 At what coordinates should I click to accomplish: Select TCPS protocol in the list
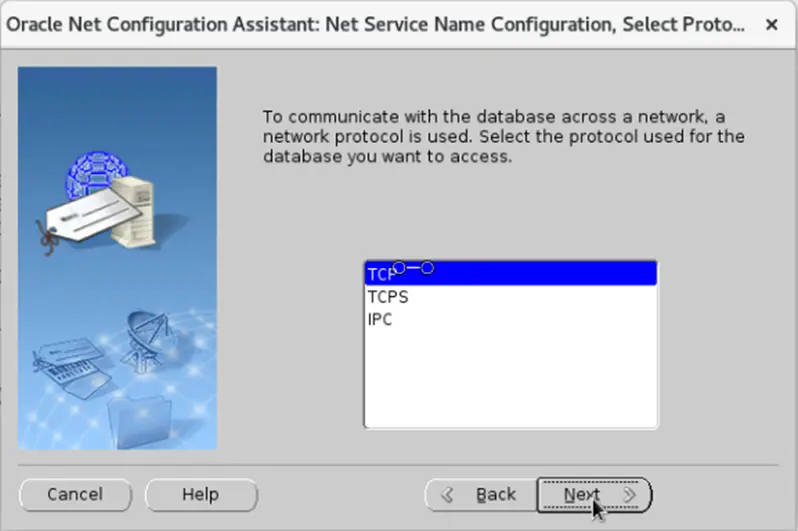pyautogui.click(x=510, y=297)
